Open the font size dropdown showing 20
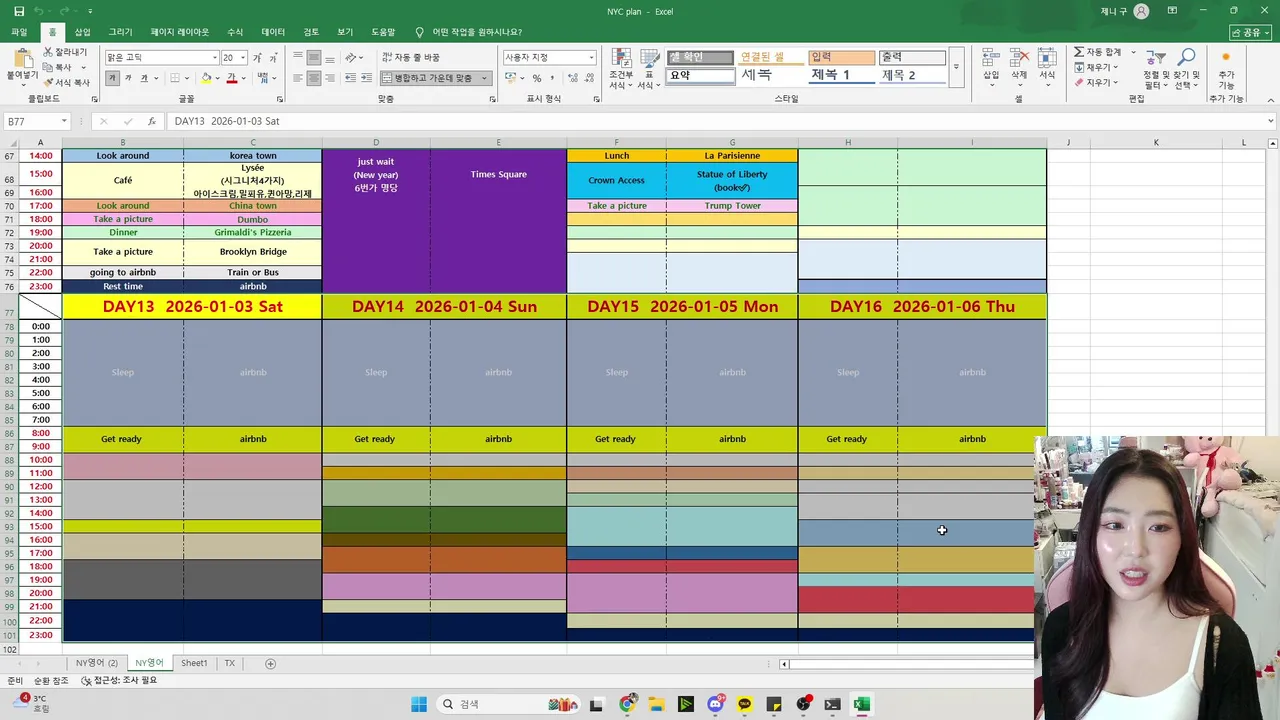This screenshot has width=1280, height=720. (243, 58)
